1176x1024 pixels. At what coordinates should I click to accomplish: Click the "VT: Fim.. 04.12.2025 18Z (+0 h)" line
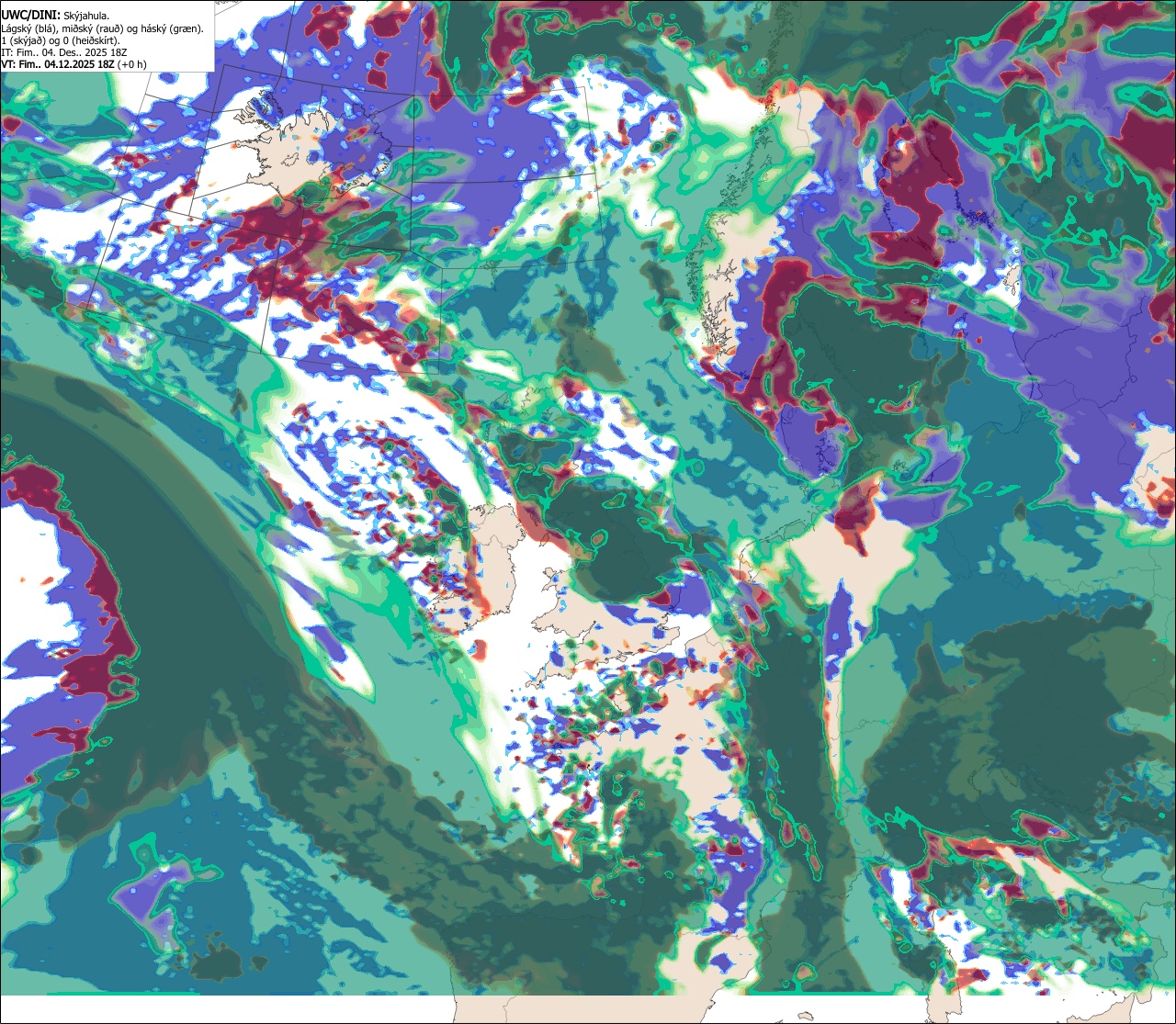[x=74, y=64]
